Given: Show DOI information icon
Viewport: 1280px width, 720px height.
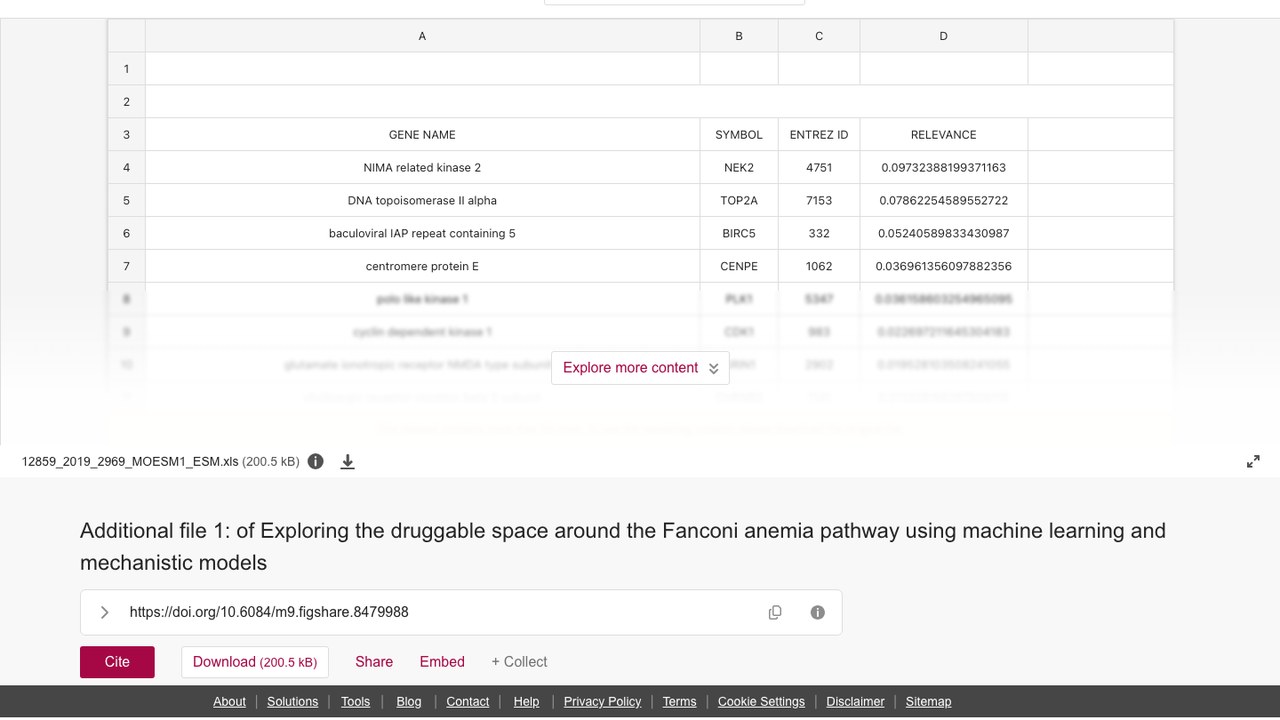Looking at the screenshot, I should [x=818, y=612].
